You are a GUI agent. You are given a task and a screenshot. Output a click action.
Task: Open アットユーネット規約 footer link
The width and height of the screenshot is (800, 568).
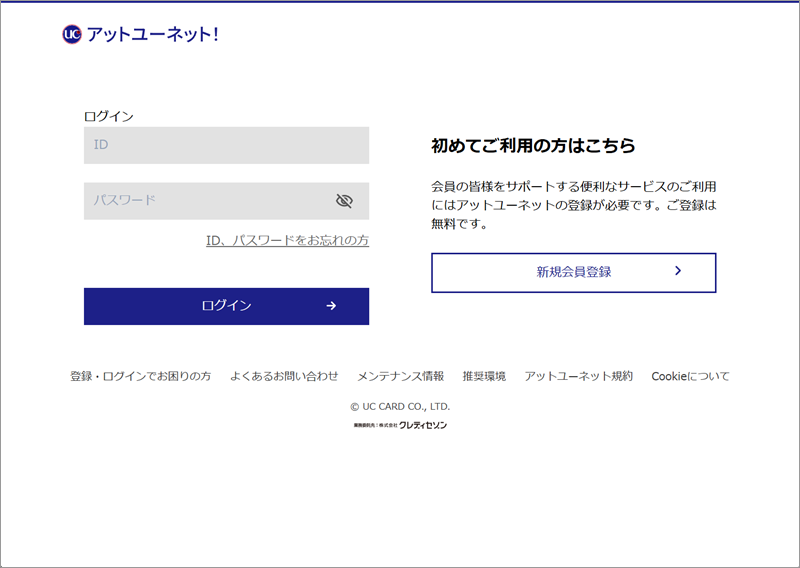(x=579, y=376)
